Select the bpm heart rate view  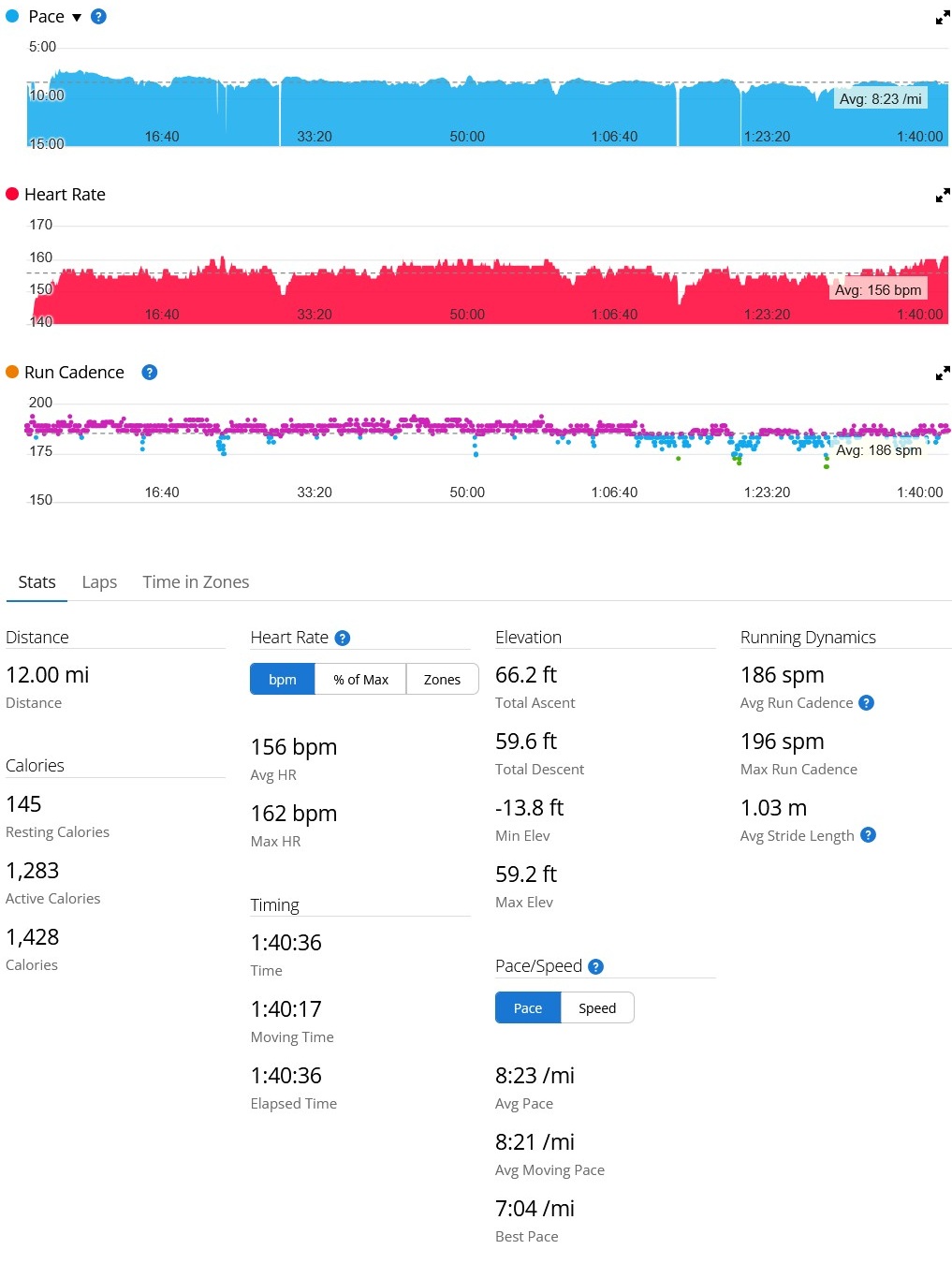point(283,680)
